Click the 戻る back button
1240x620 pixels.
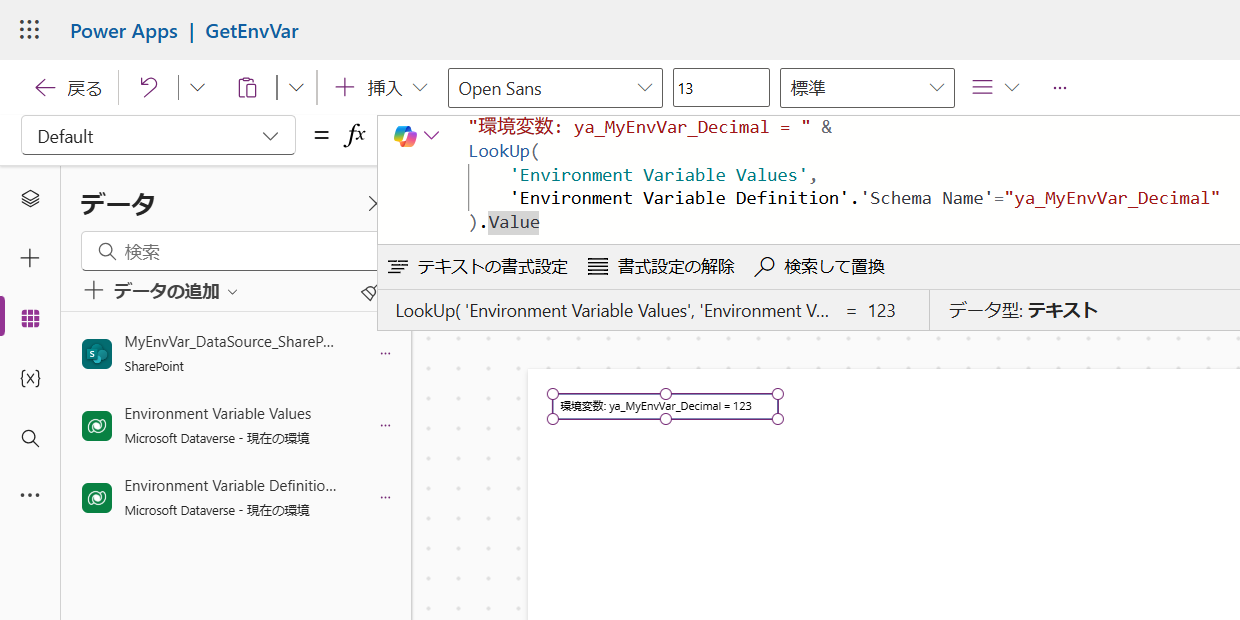click(x=69, y=88)
